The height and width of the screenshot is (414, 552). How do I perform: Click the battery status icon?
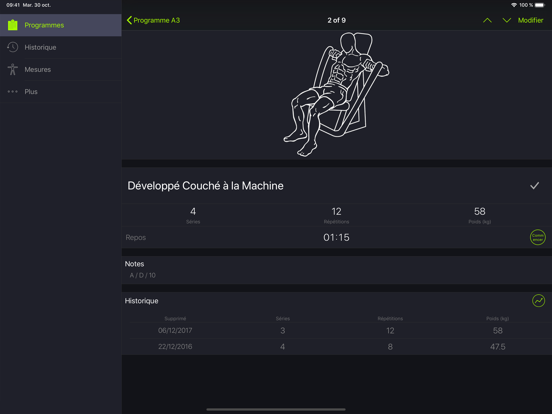(539, 5)
